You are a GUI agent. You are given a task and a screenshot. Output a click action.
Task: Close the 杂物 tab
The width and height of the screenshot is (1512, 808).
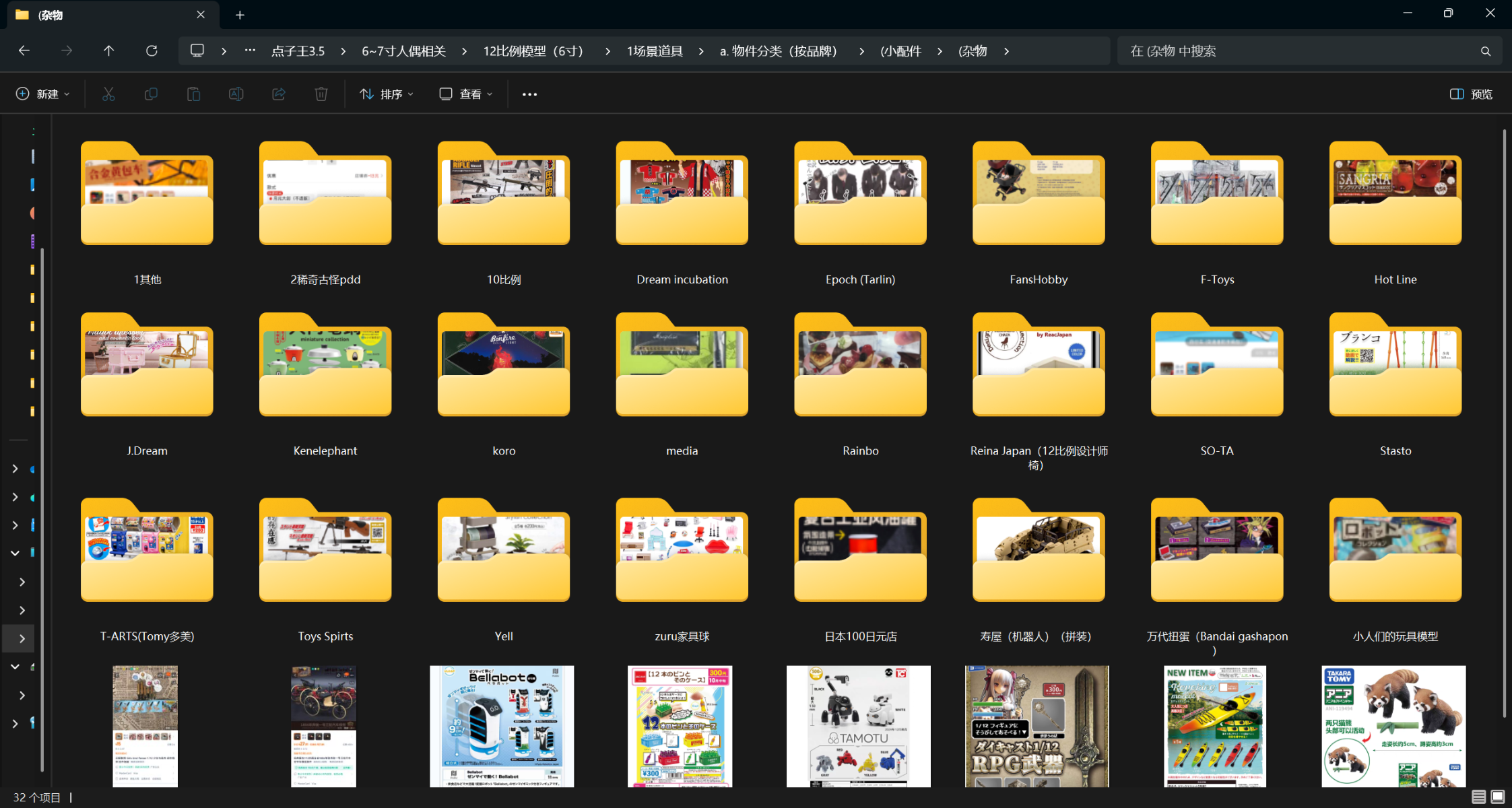201,14
